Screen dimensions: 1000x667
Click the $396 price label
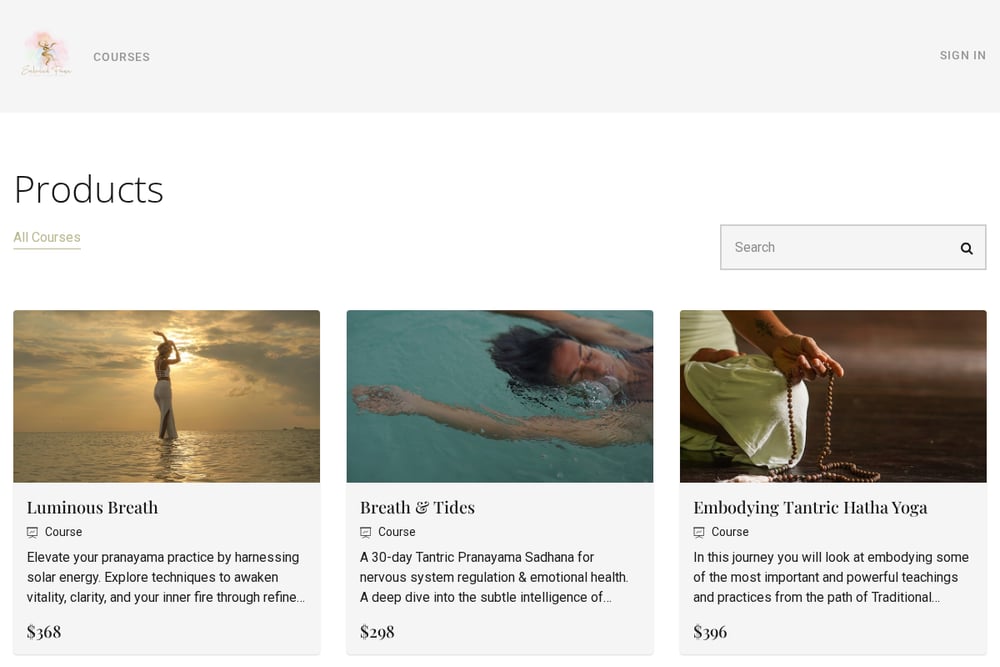pyautogui.click(x=710, y=632)
